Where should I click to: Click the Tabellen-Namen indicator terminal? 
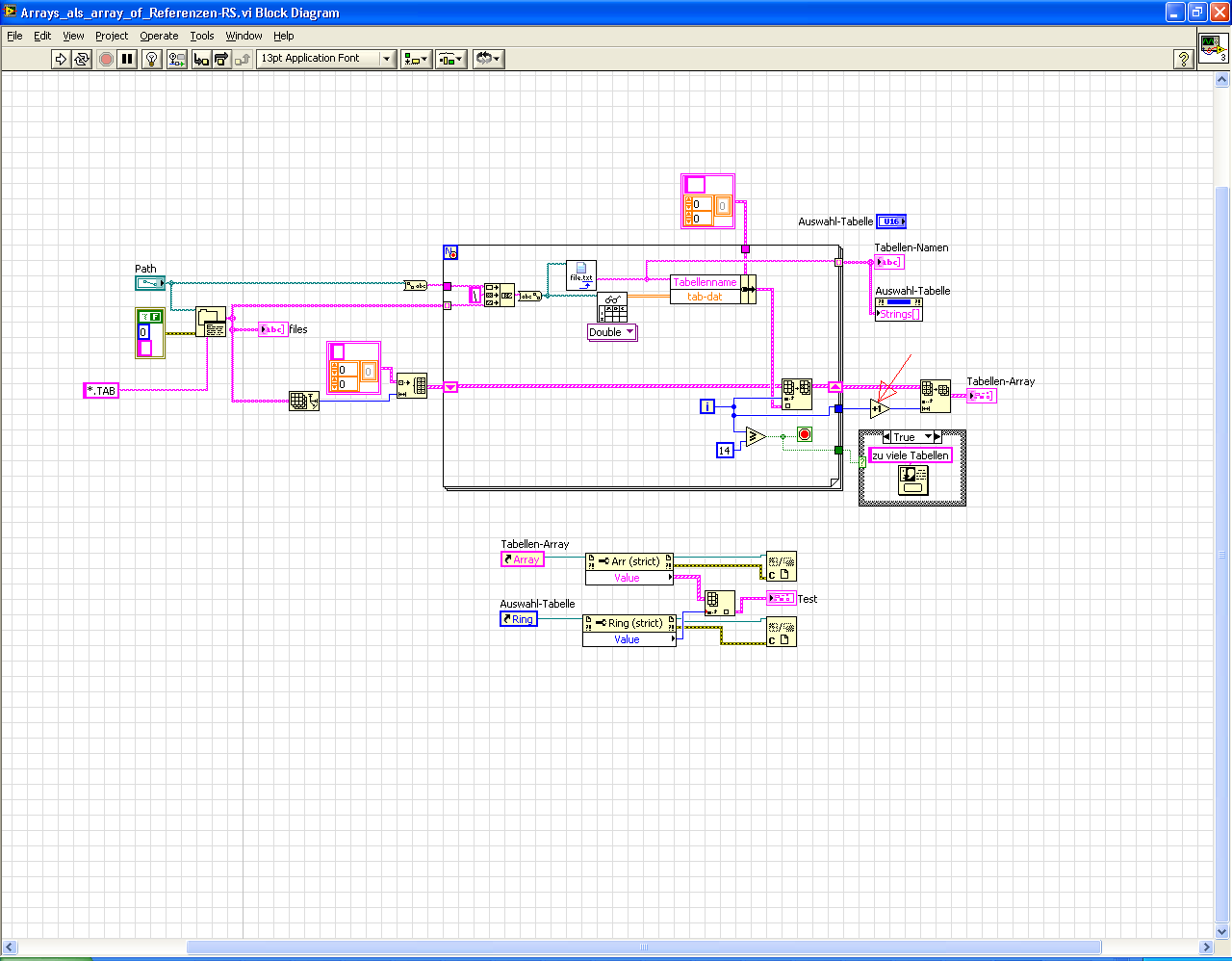point(889,262)
